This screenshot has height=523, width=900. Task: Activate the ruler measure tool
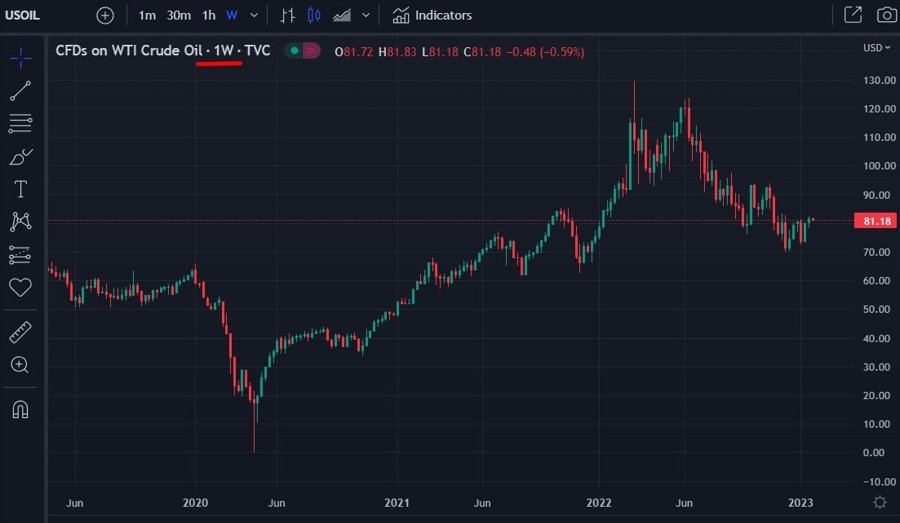point(20,332)
